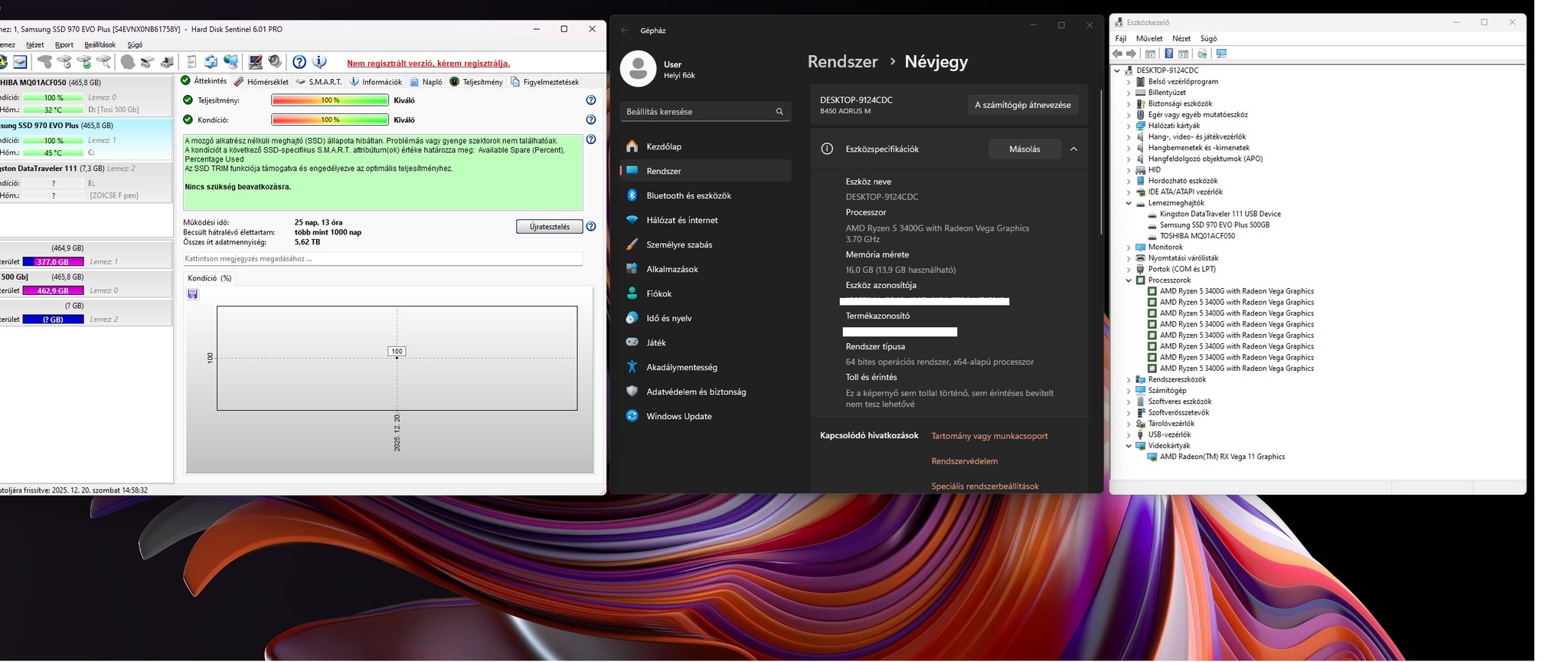Open the Rendszervédelem link
Image resolution: width=1568 pixels, height=662 pixels.
(965, 461)
